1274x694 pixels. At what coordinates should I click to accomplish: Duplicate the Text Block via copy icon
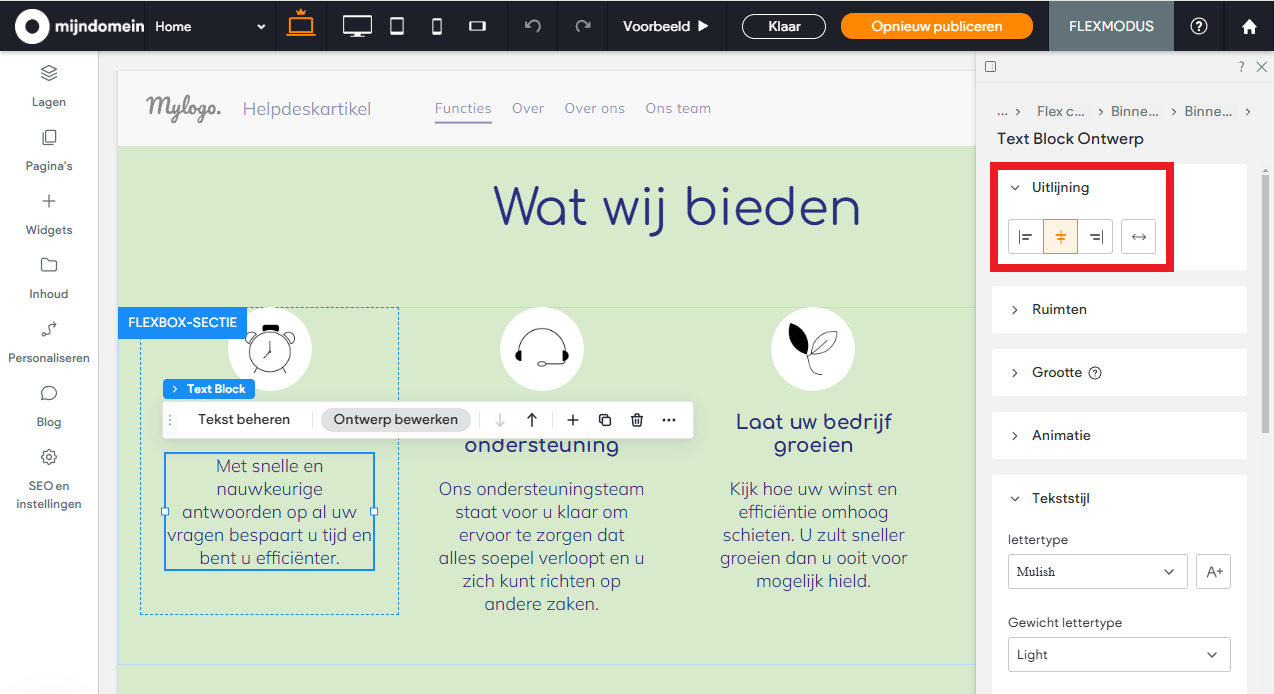click(x=605, y=419)
